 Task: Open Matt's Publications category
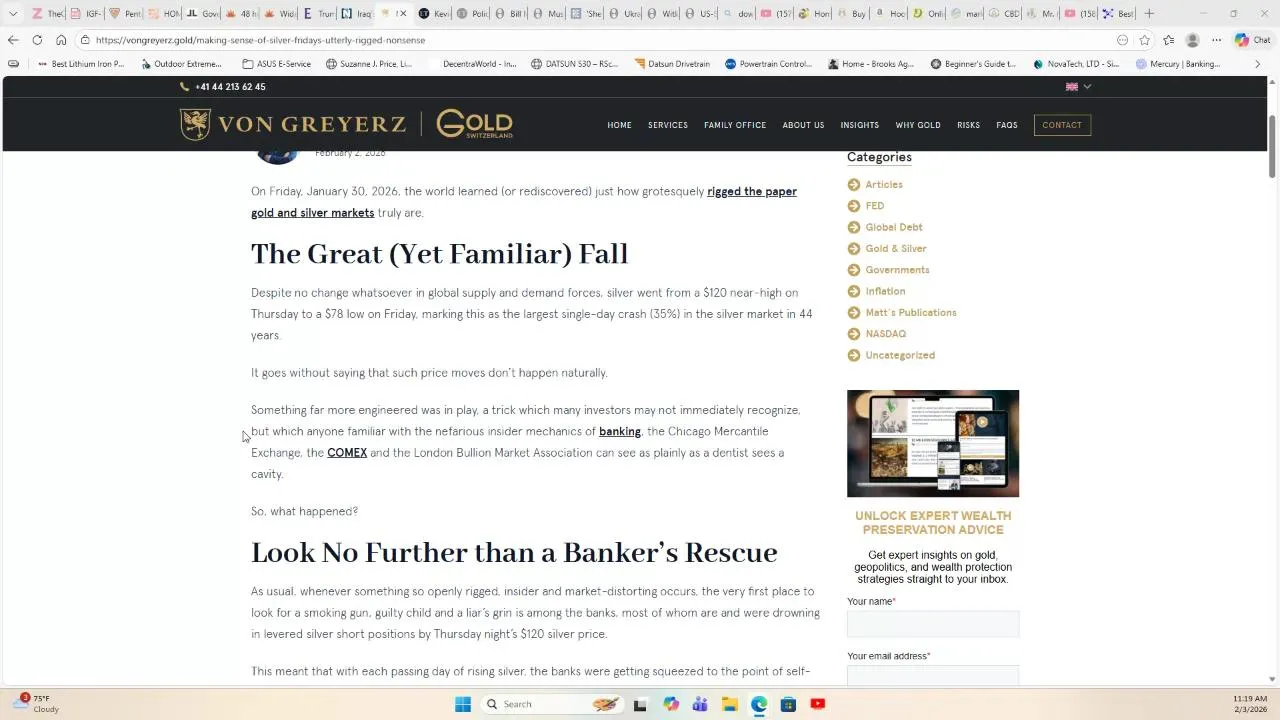pos(911,313)
